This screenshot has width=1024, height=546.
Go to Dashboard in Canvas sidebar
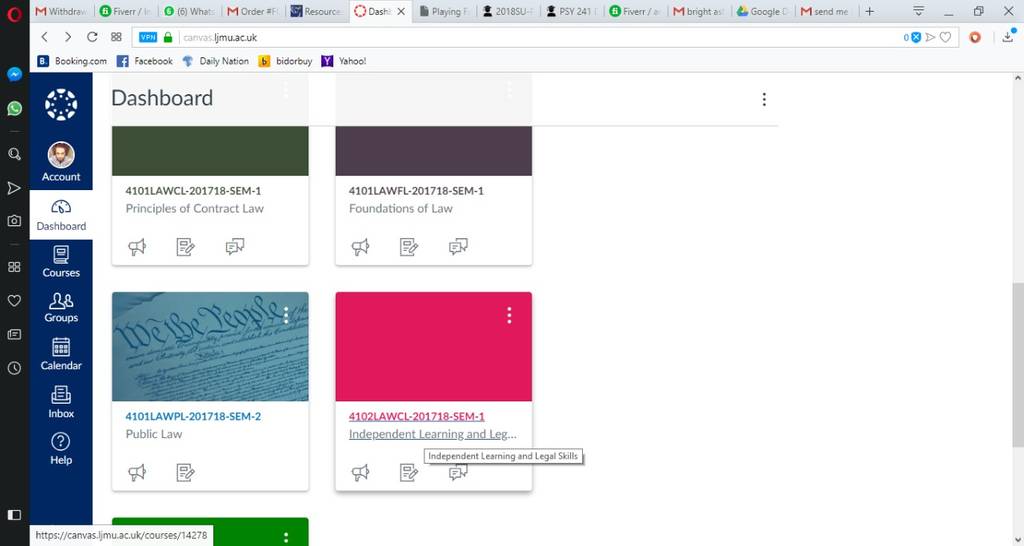[x=61, y=215]
